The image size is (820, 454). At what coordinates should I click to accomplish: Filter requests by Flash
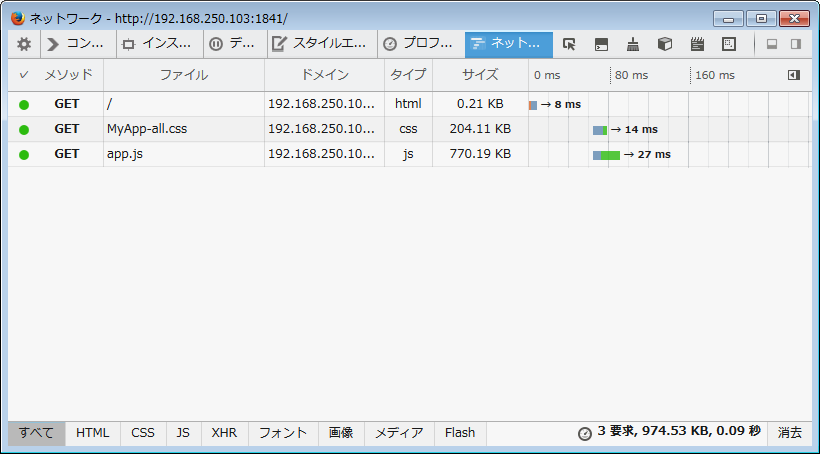tap(460, 433)
